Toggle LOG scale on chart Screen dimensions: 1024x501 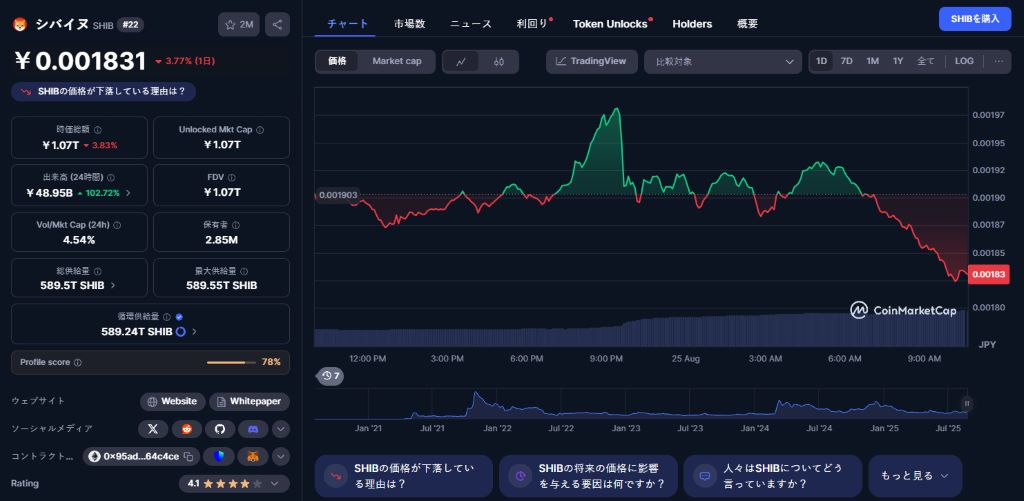click(x=964, y=61)
